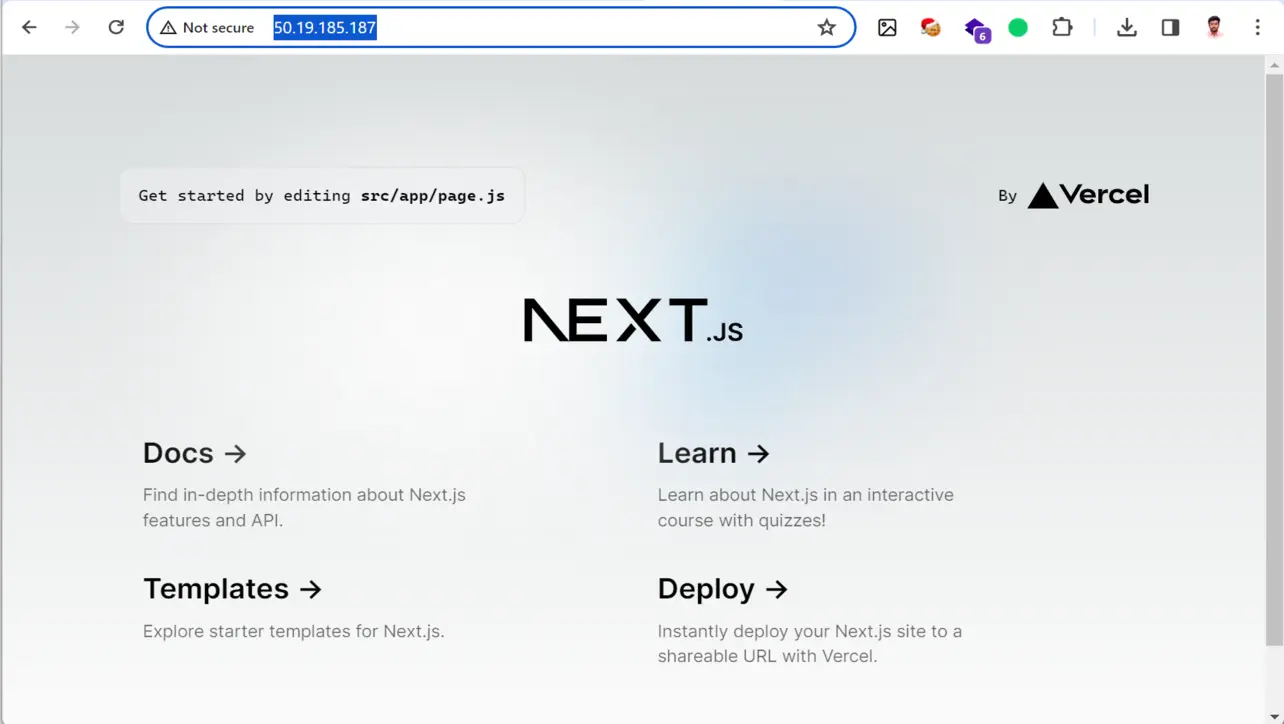Click the green circle extension icon

pos(1018,28)
